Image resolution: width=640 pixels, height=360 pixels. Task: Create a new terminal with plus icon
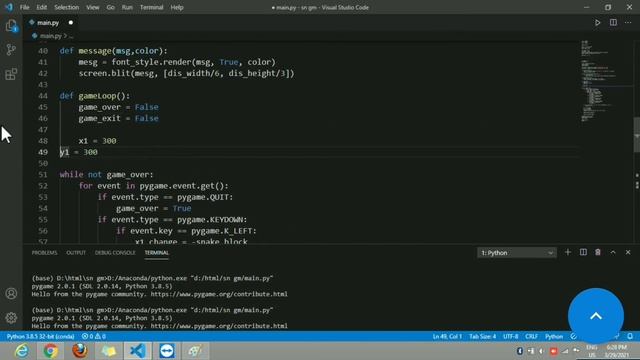(568, 253)
